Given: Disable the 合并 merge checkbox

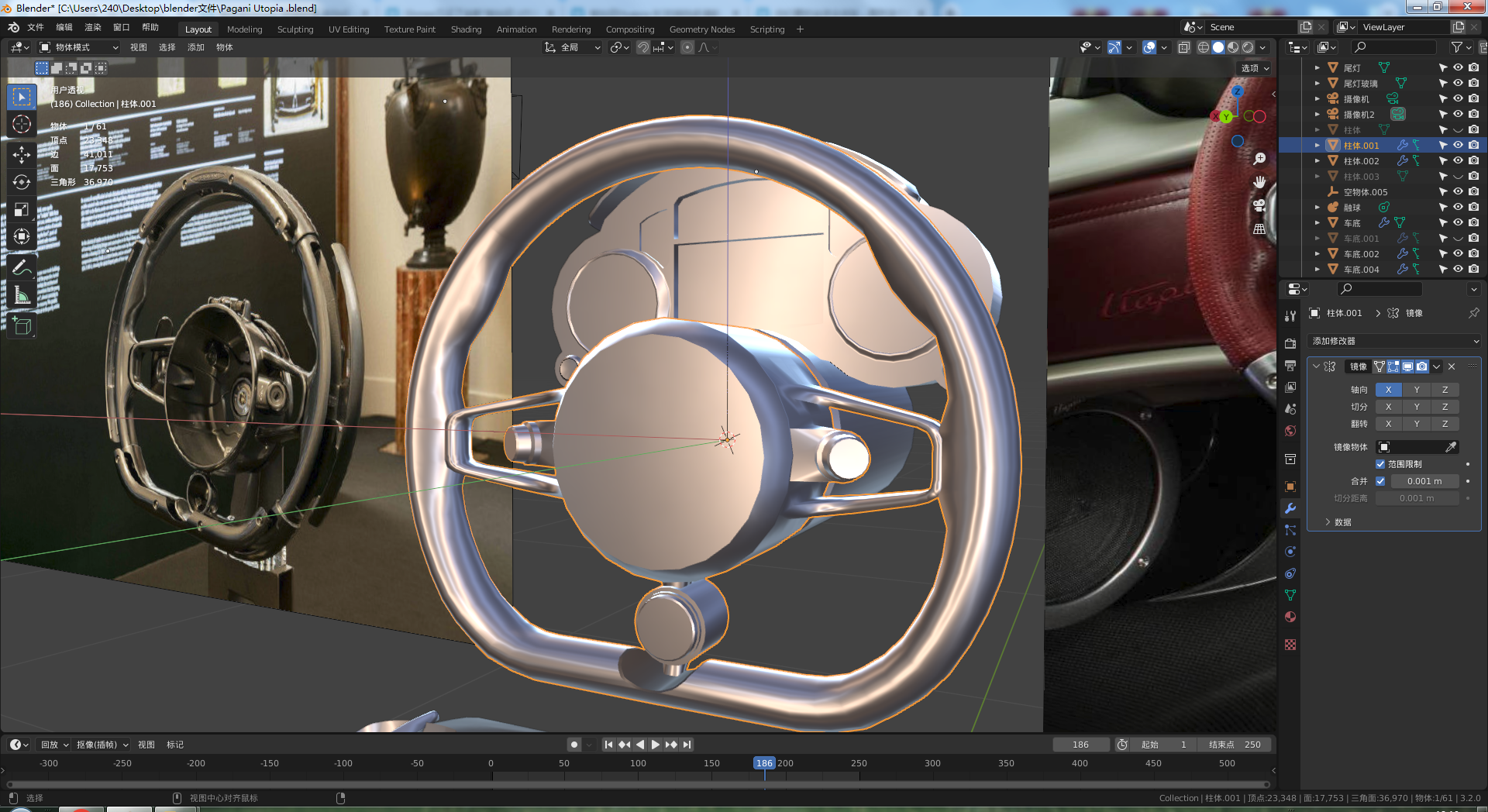Looking at the screenshot, I should tap(1380, 481).
